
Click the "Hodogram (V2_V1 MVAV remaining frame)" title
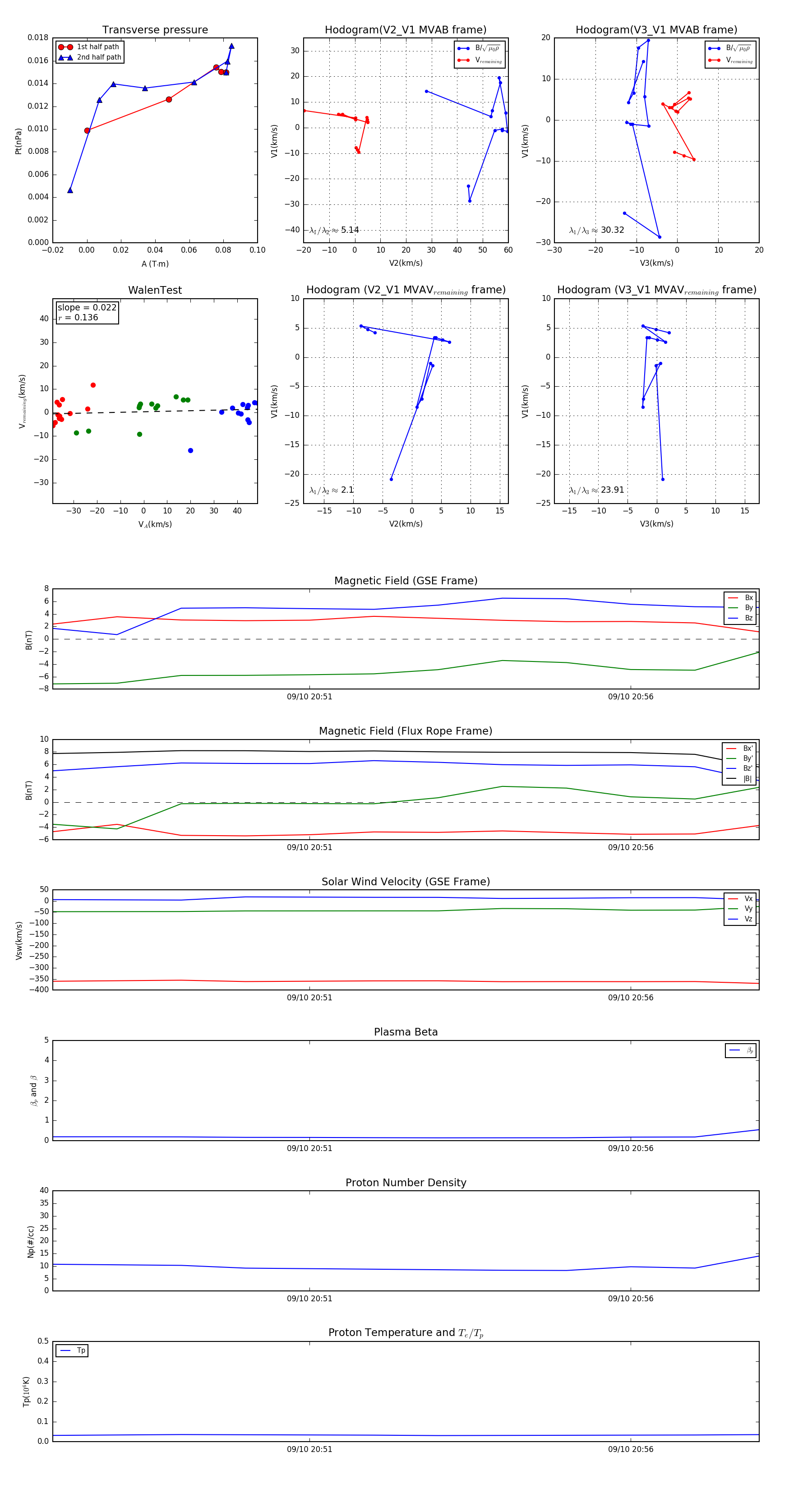(406, 290)
